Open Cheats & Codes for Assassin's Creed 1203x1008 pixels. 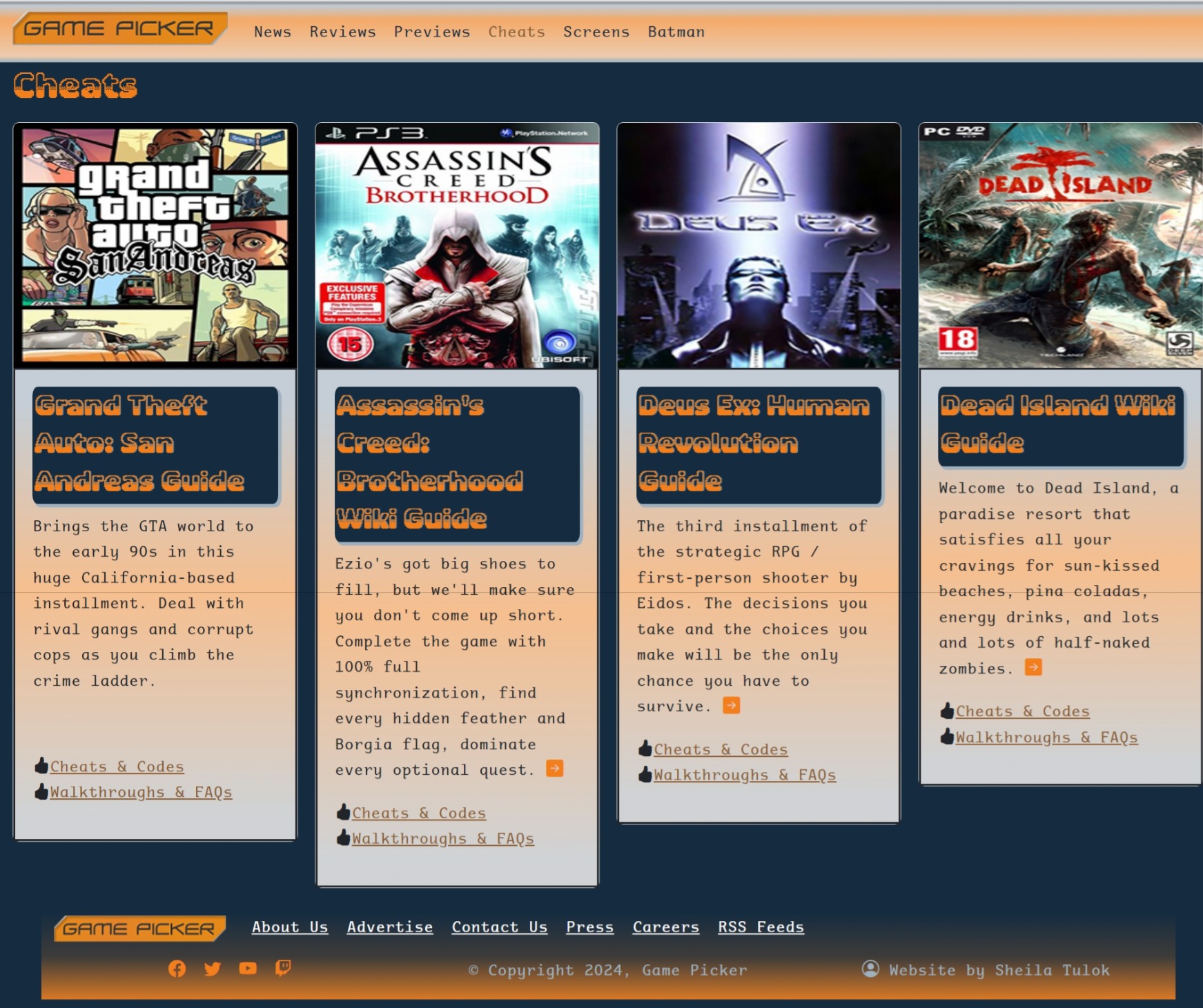point(419,813)
